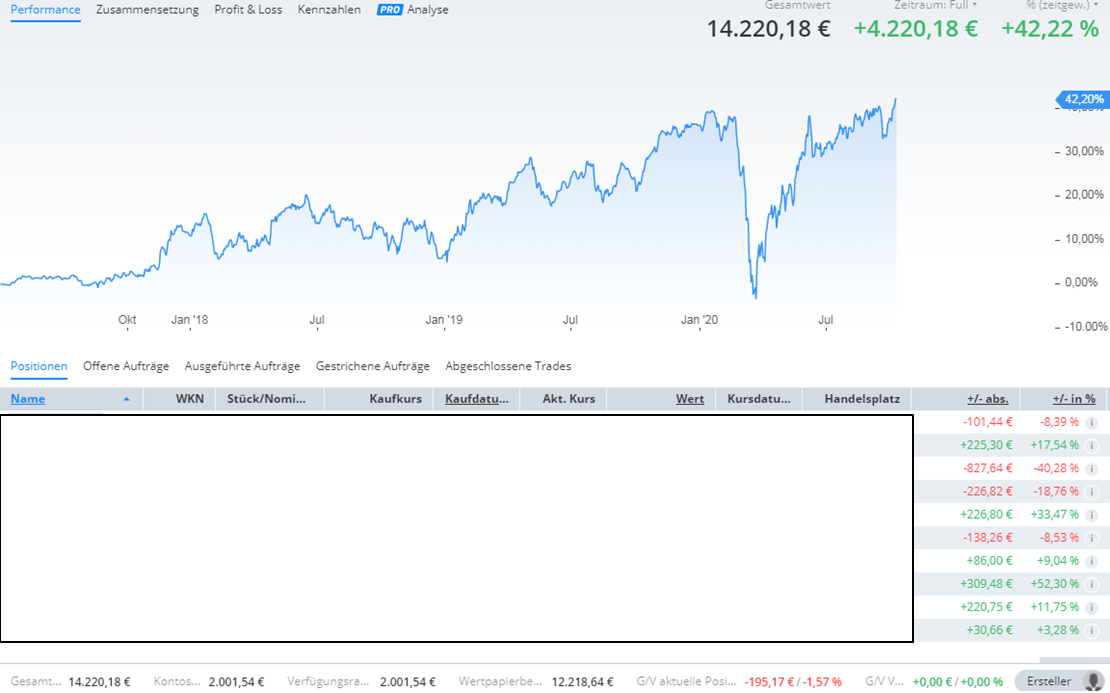Open info icon for +9,04 % row
The width and height of the screenshot is (1110, 693).
(1092, 561)
